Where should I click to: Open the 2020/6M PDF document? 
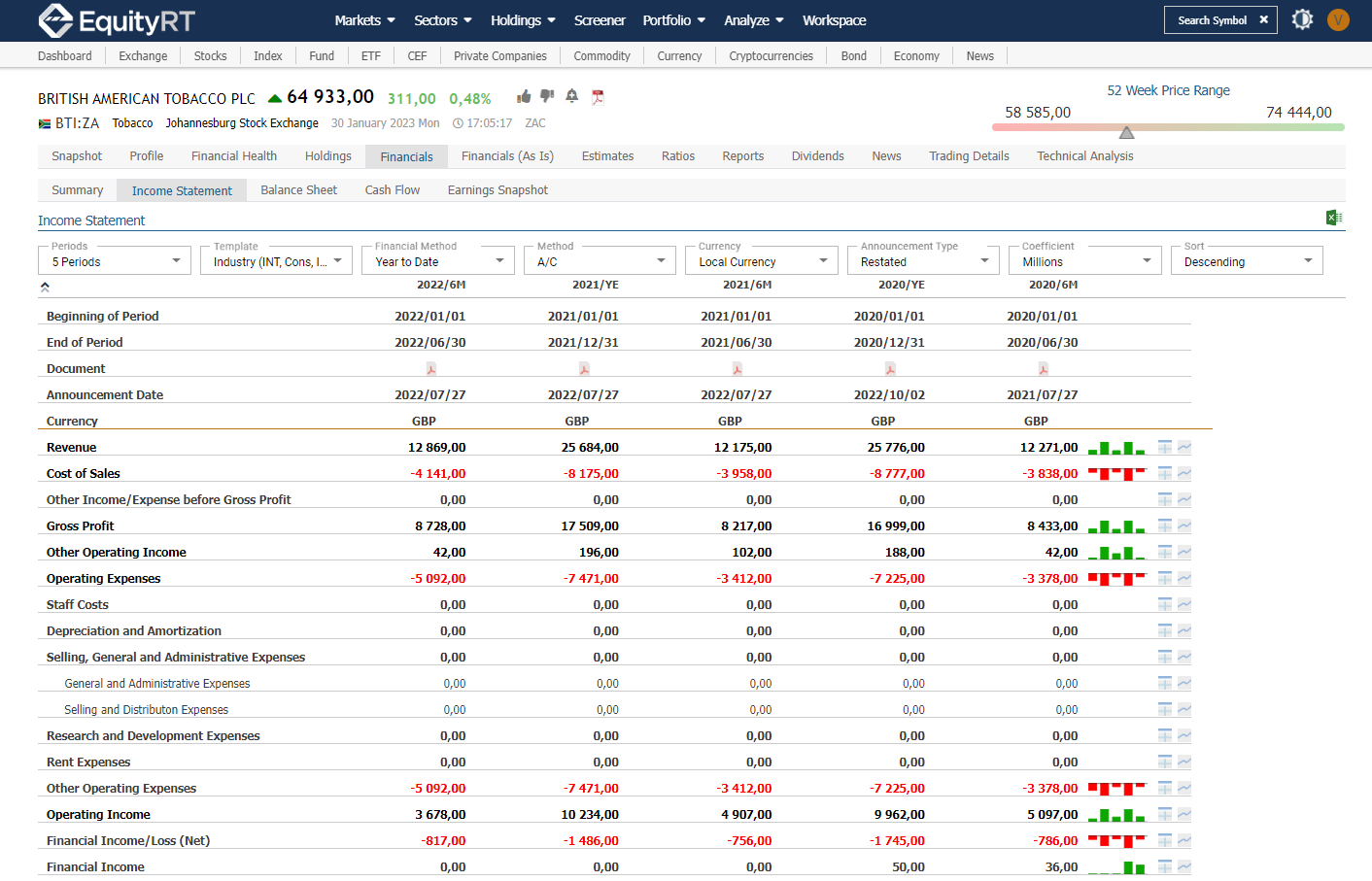click(x=1044, y=369)
